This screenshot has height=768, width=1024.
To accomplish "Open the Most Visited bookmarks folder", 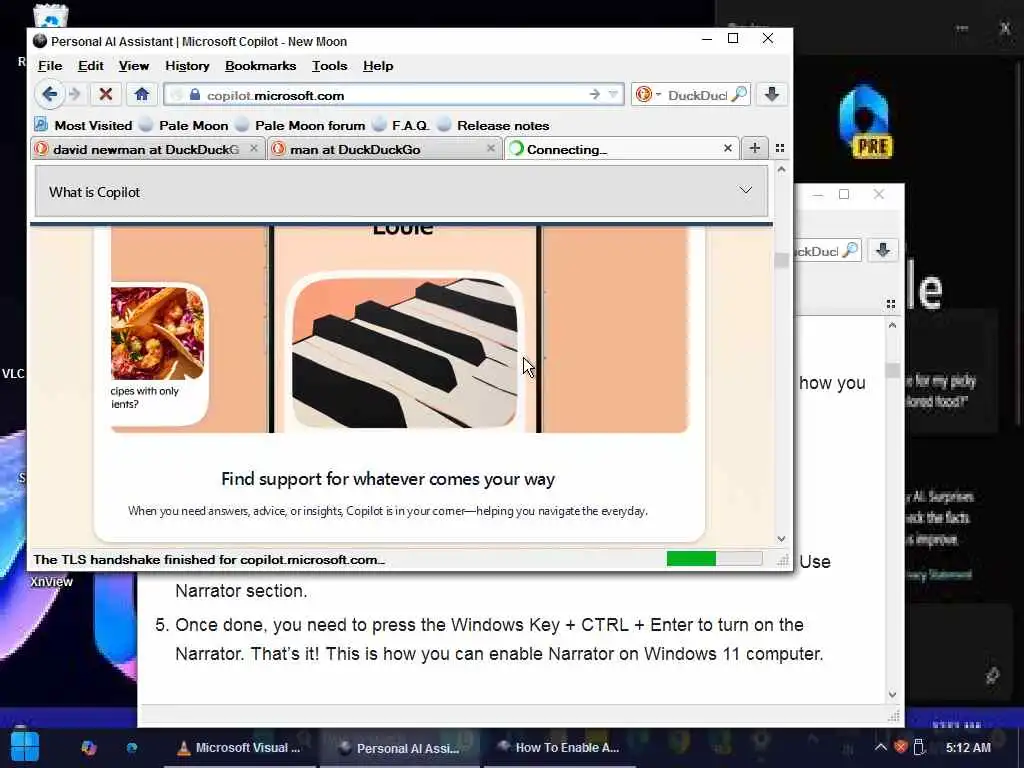I will click(84, 125).
